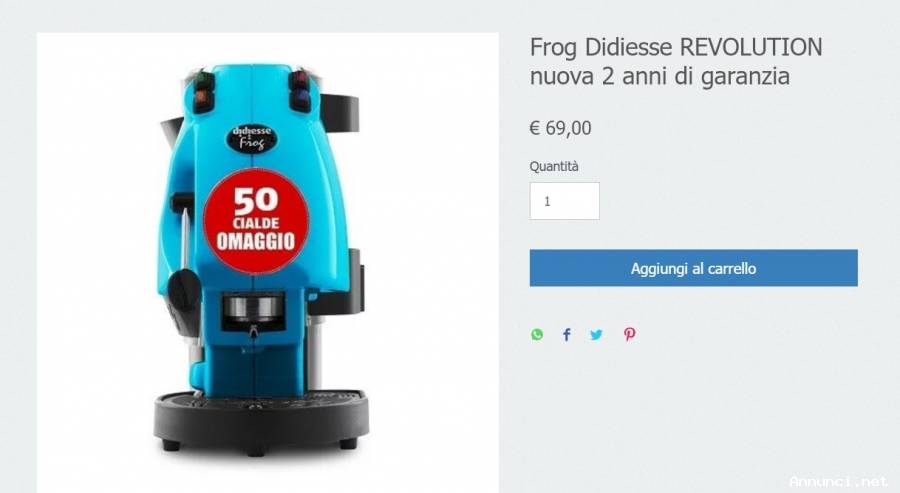This screenshot has height=493, width=900.
Task: Click the € 69,00 price text
Action: (x=560, y=128)
